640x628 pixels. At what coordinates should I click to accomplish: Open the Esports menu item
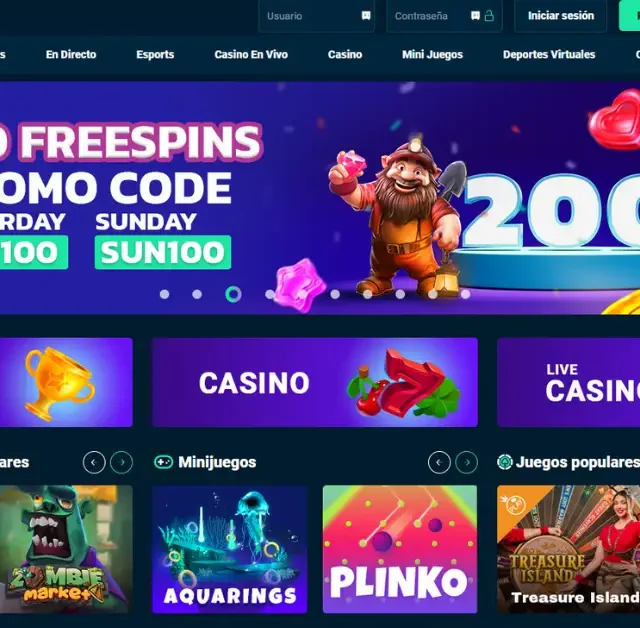(155, 54)
